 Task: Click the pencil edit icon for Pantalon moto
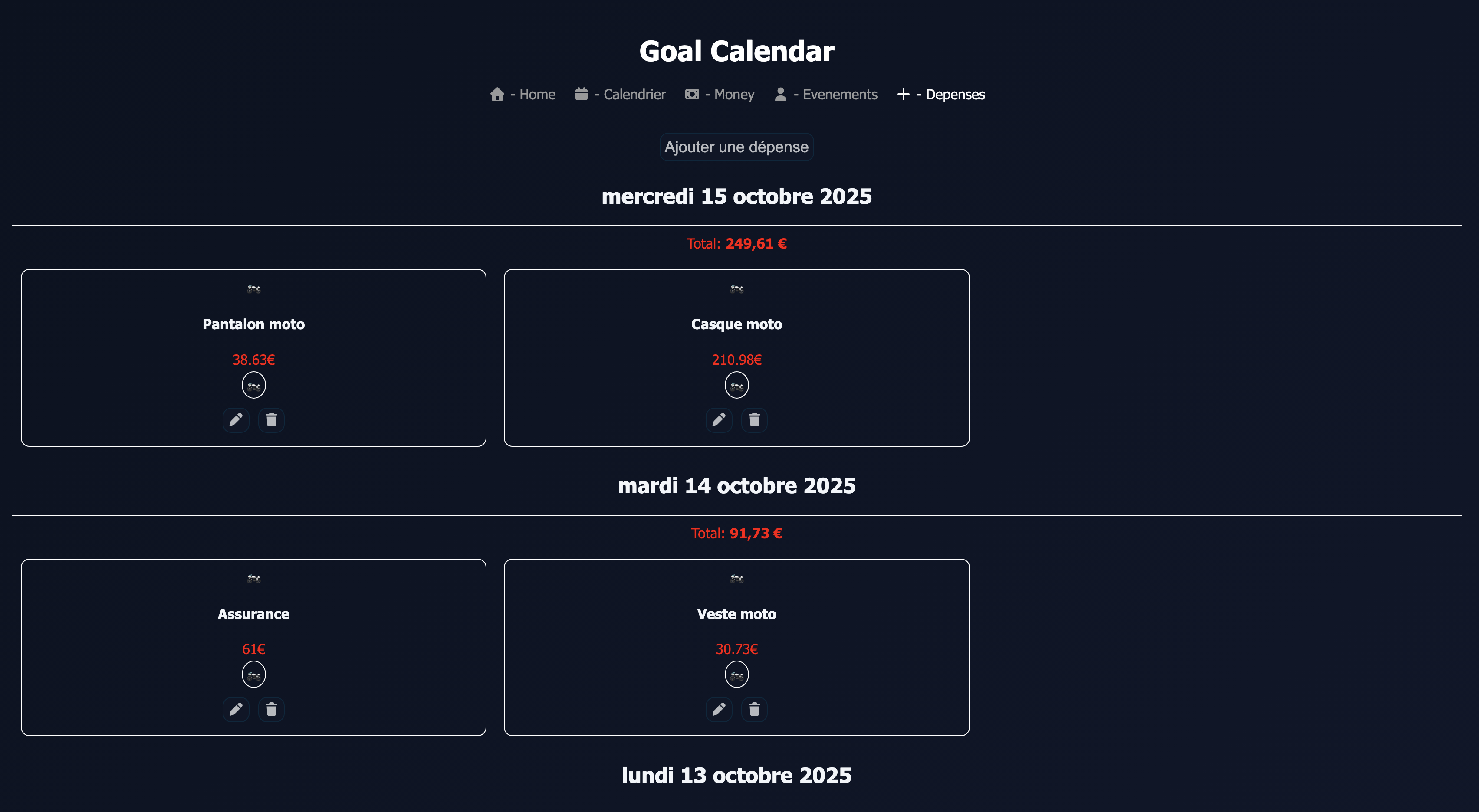pyautogui.click(x=235, y=420)
